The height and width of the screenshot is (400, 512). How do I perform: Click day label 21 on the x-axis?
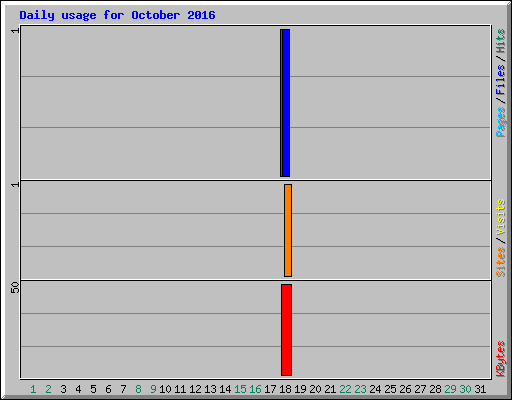[x=330, y=389]
